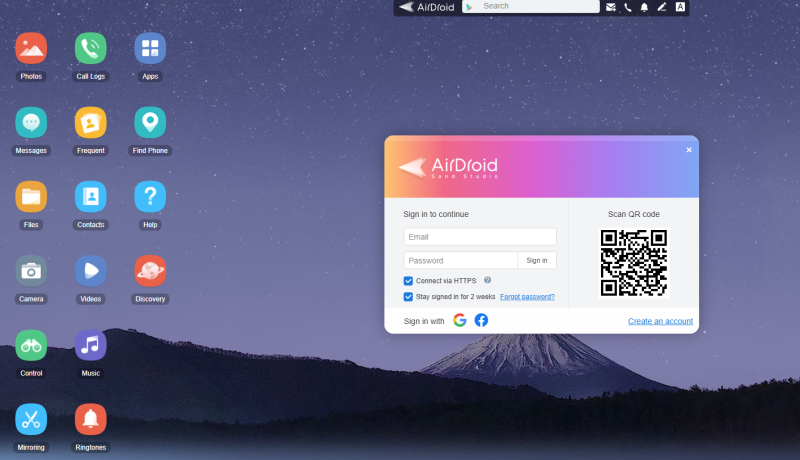Uncheck Connect via HTTPS checkbox
800x460 pixels.
pyautogui.click(x=408, y=281)
